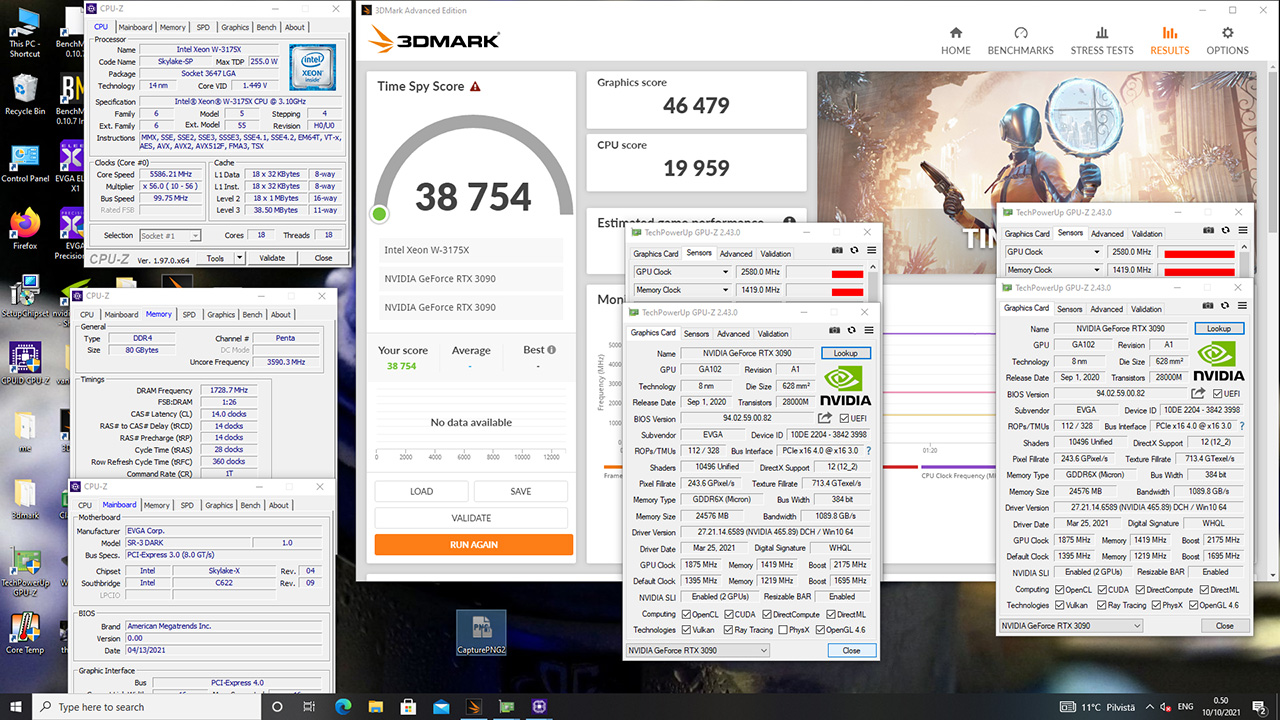Open GPU selector dropdown in left GPU-Z card window
Image resolution: width=1280 pixels, height=720 pixels.
(x=697, y=650)
